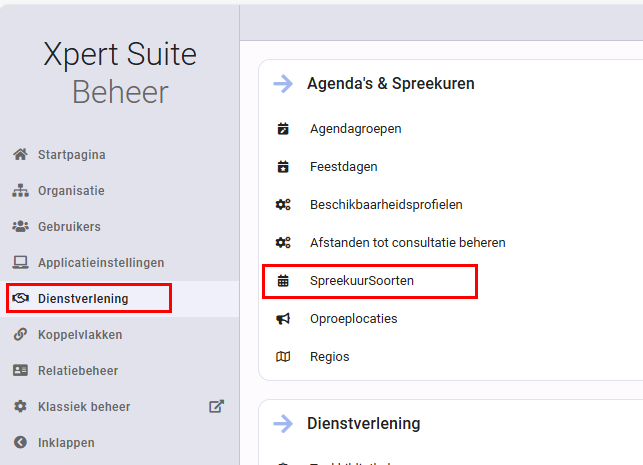Image resolution: width=643 pixels, height=465 pixels.
Task: Open Afstanden tot consultatie beheren
Action: pyautogui.click(x=408, y=243)
